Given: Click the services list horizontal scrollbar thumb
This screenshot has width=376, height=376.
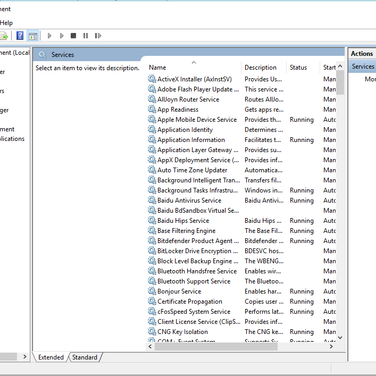Looking at the screenshot, I should (x=216, y=347).
